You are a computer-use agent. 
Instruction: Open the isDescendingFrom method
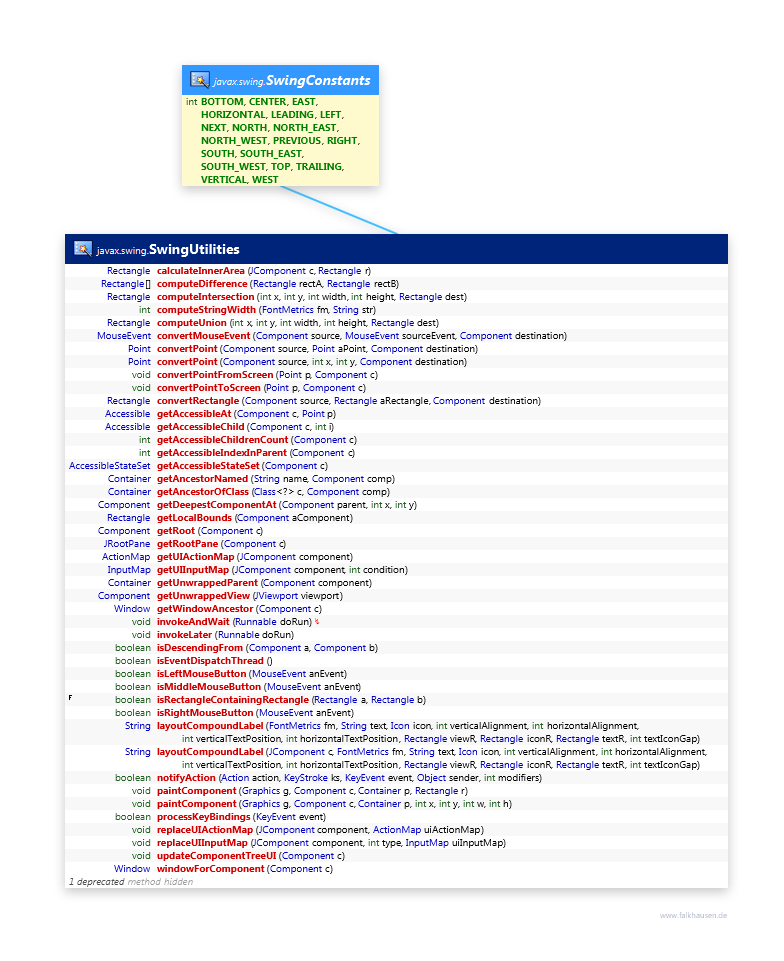click(200, 648)
